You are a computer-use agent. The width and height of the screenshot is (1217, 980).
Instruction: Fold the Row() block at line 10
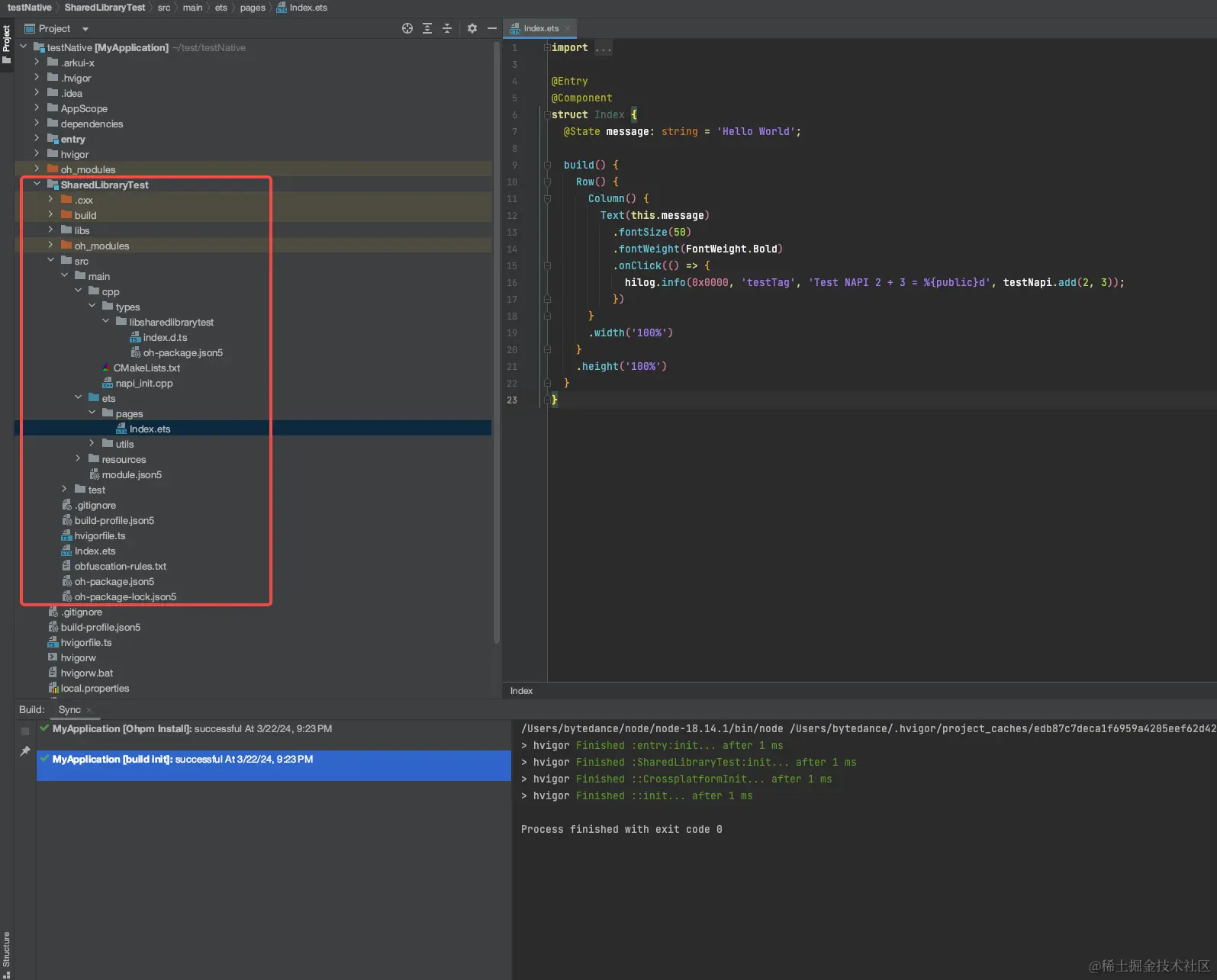click(x=547, y=182)
